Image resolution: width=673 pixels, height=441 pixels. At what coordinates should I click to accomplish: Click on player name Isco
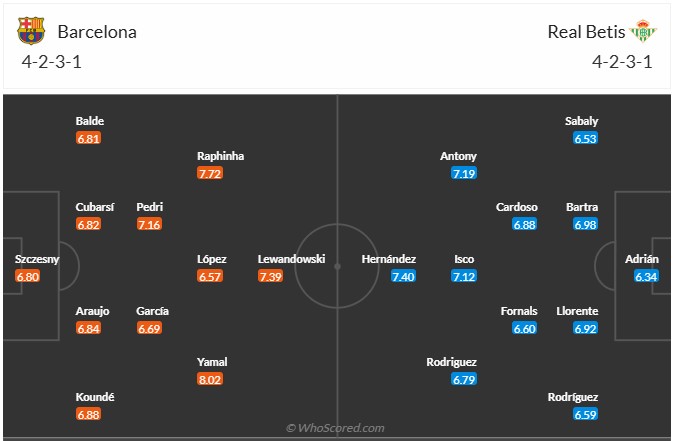coord(464,259)
